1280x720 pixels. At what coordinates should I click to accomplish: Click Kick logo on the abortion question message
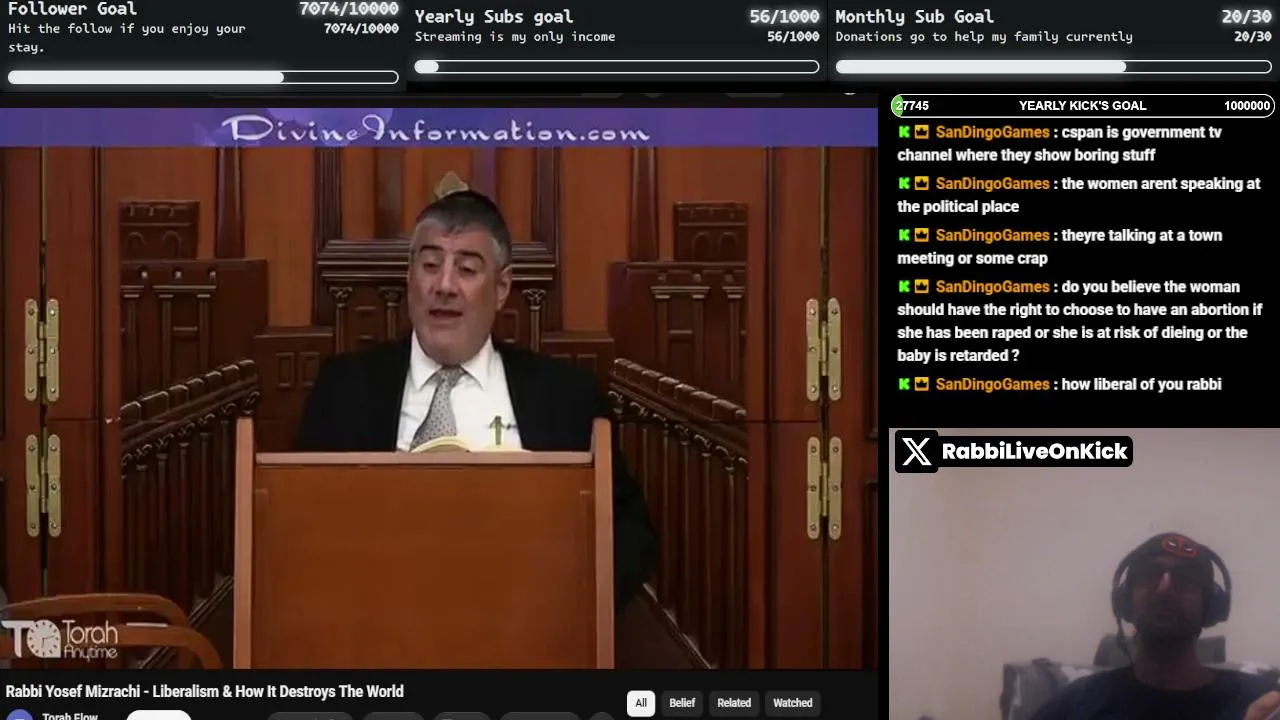pos(904,287)
